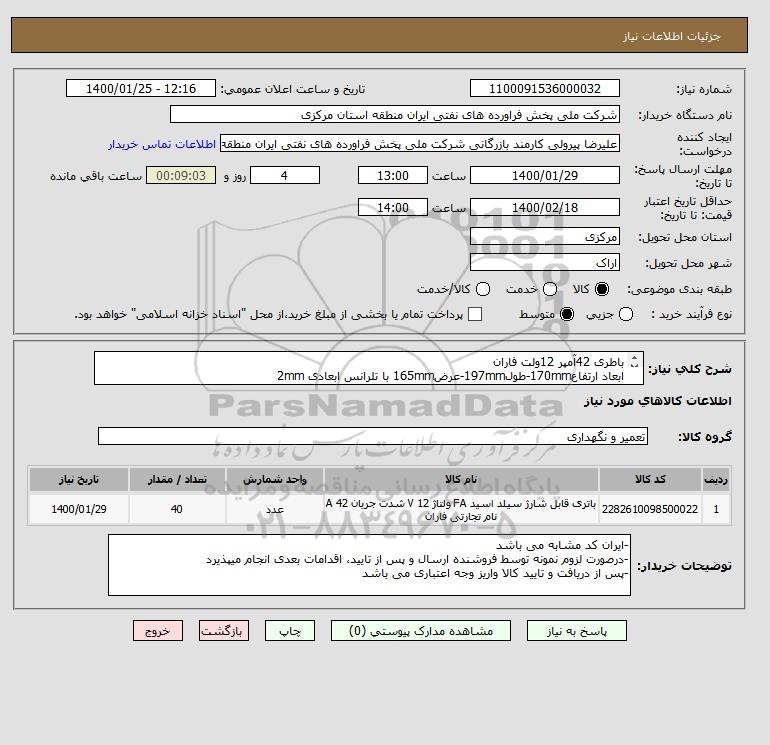This screenshot has height=745, width=770.
Task: Click the product name cell باتری قابل شارژ سیلد اسید
Action: coord(461,509)
